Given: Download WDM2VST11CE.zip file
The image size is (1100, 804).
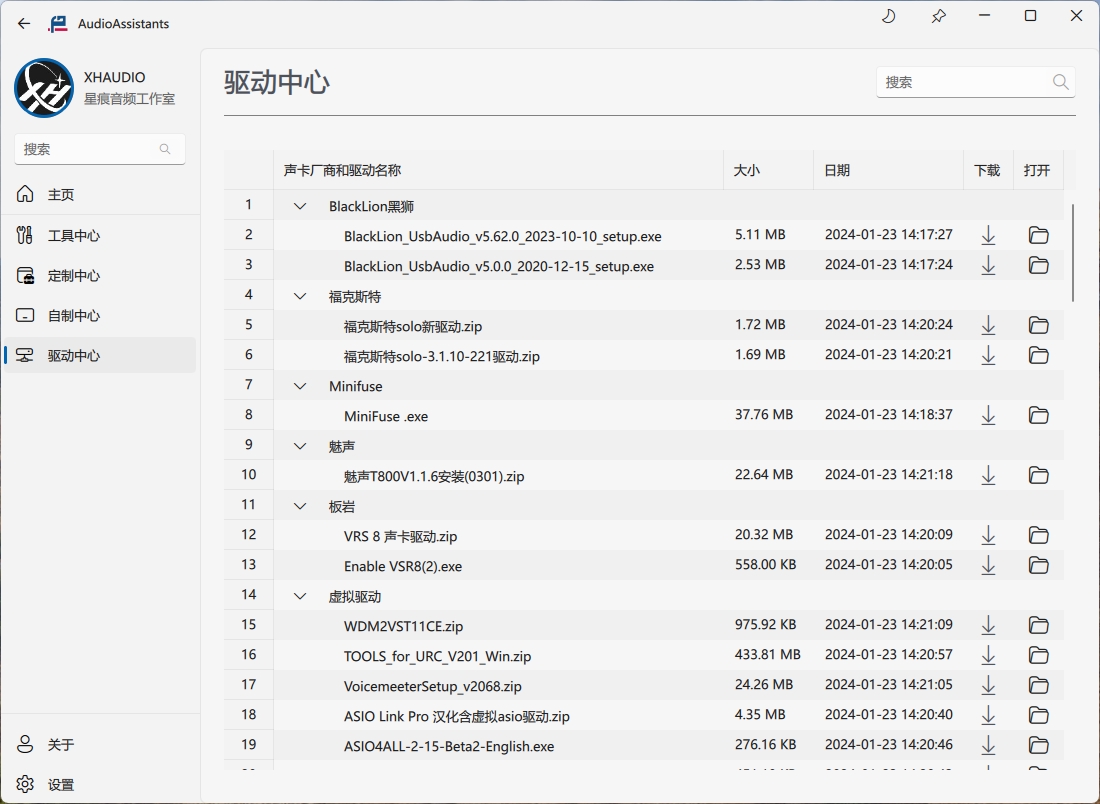Looking at the screenshot, I should click(x=988, y=625).
